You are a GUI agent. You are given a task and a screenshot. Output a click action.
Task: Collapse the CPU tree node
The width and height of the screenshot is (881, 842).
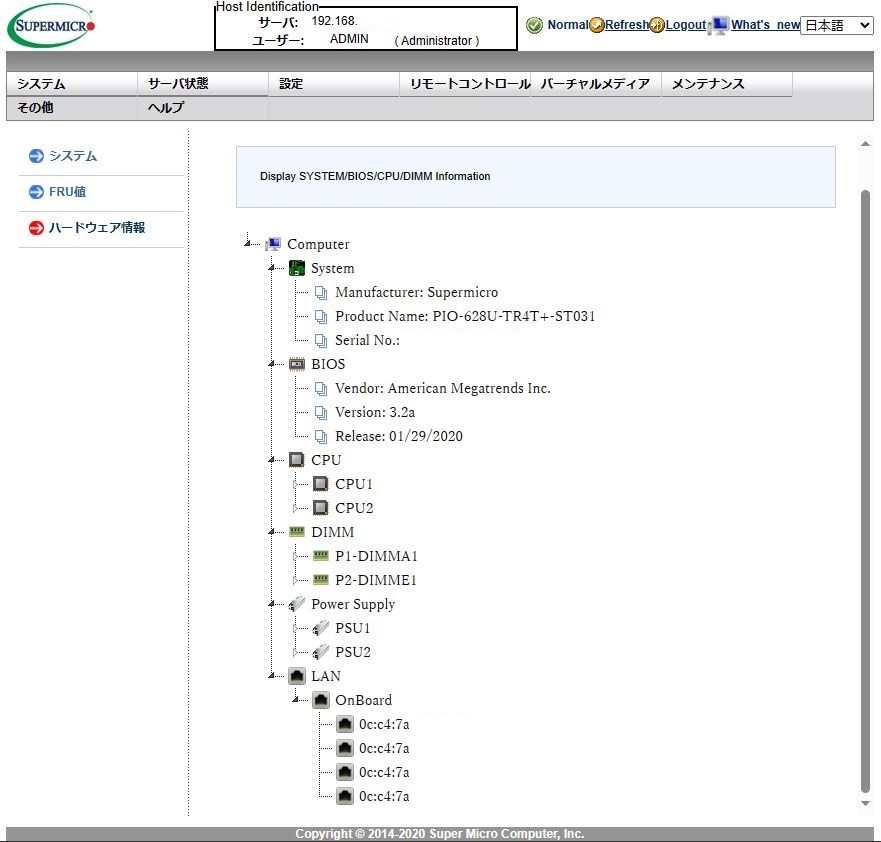point(271,459)
